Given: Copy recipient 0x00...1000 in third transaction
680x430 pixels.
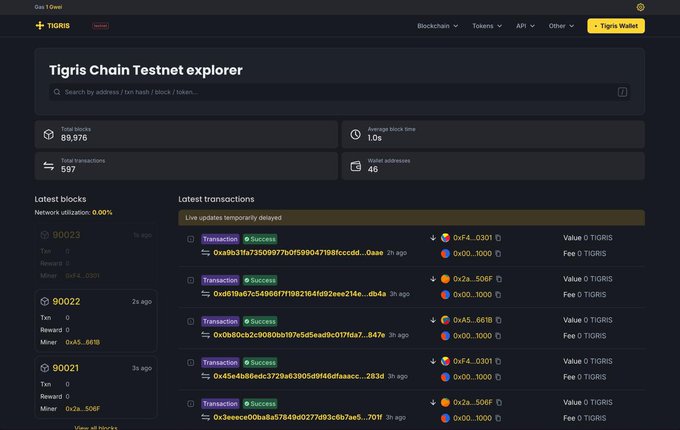Looking at the screenshot, I should 498,336.
